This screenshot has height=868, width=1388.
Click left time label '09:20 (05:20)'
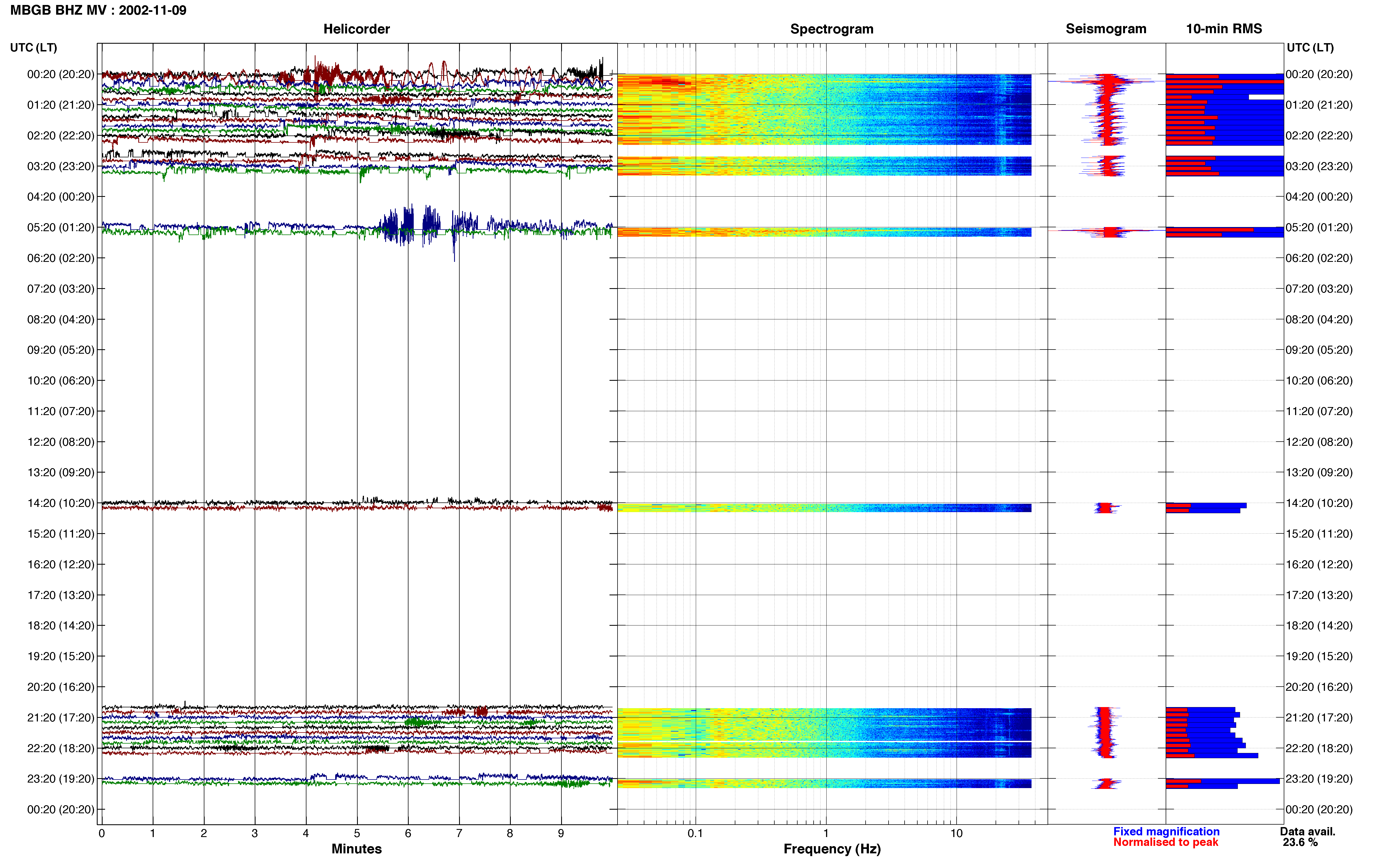pos(61,350)
